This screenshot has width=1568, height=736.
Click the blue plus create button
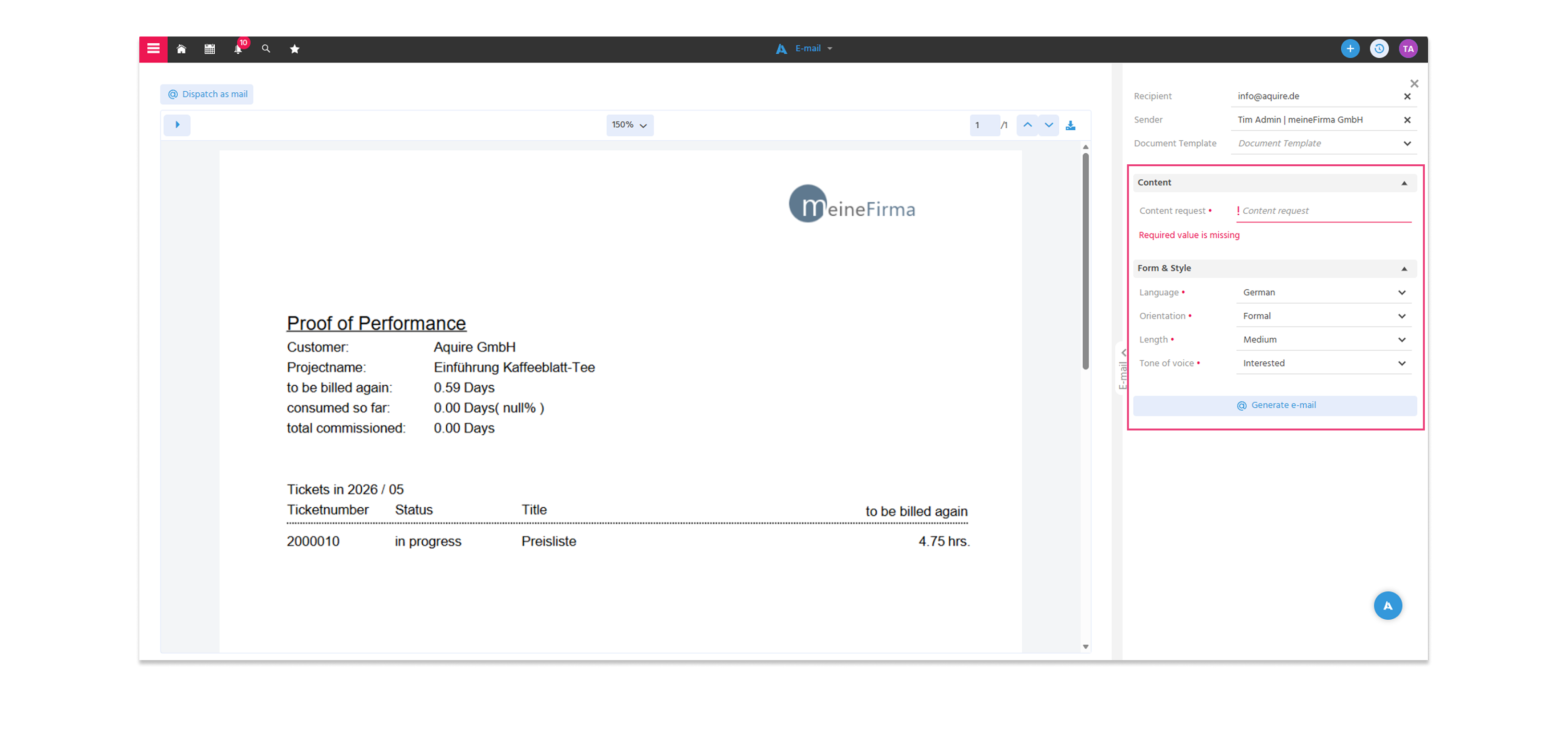(x=1350, y=49)
